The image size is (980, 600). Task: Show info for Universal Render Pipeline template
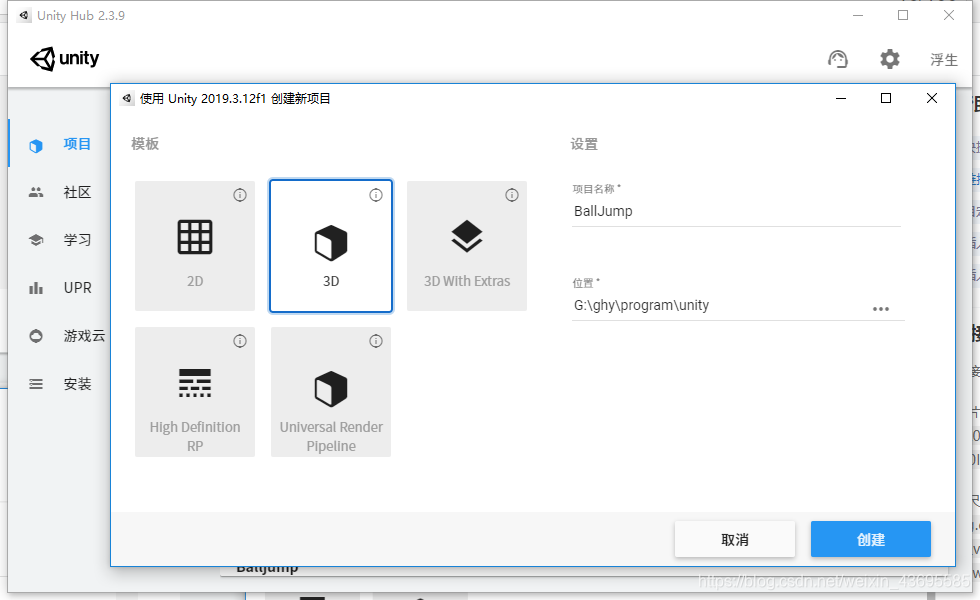(x=376, y=341)
